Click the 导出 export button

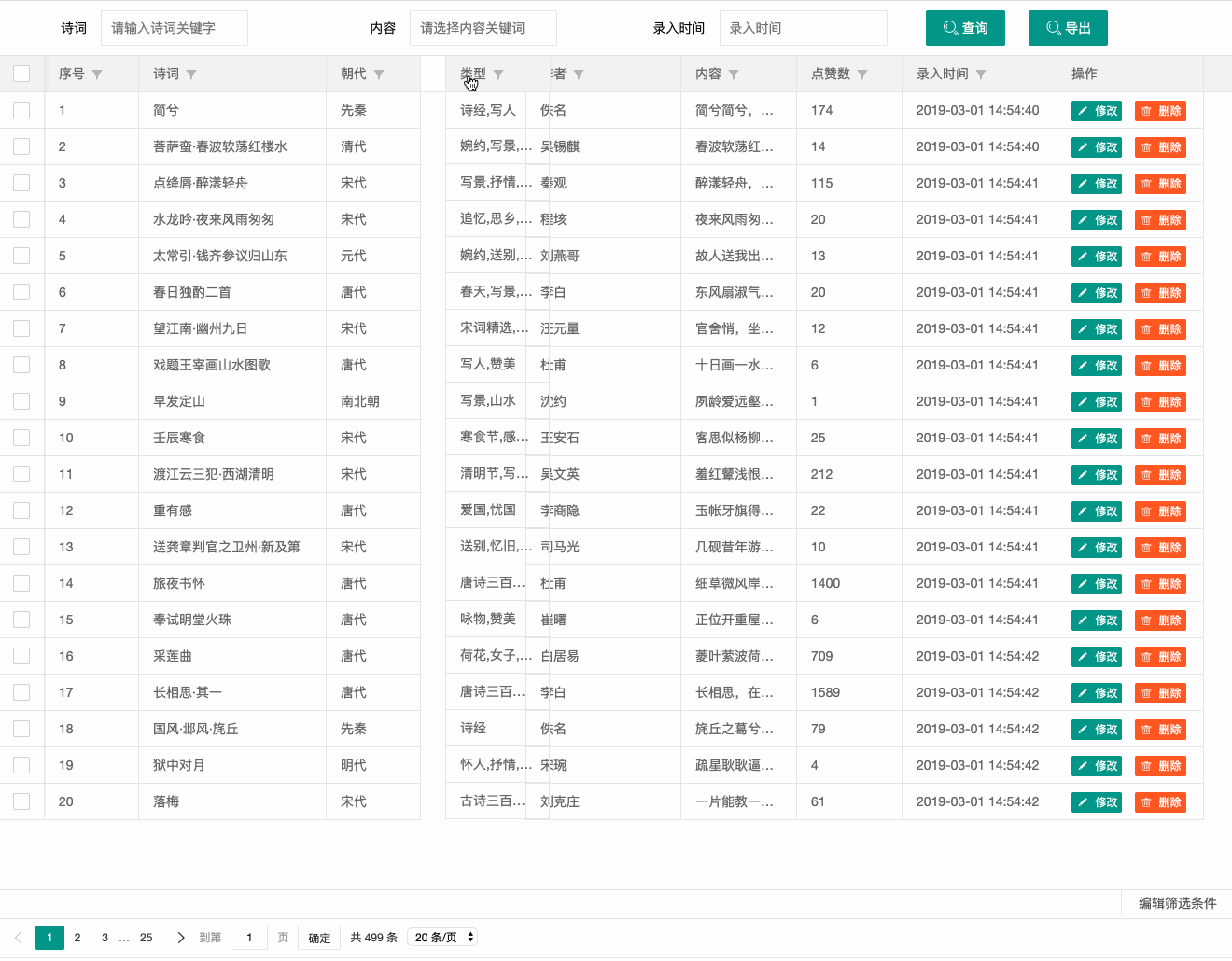(x=1069, y=28)
